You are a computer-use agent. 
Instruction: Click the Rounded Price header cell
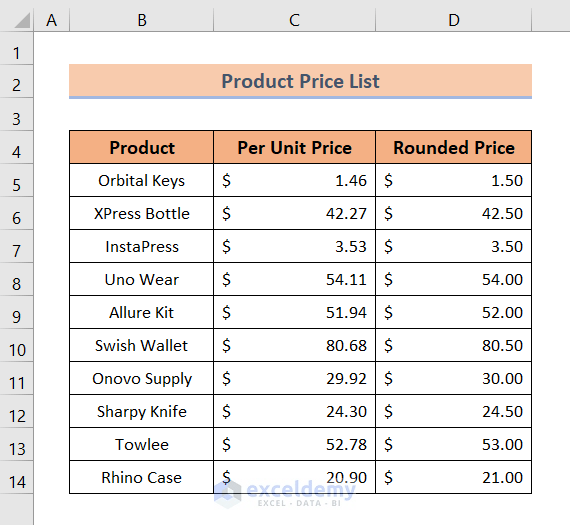453,147
